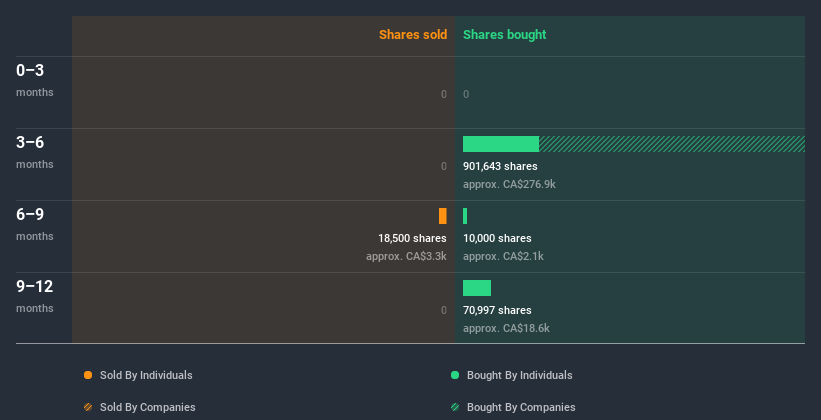
Task: Select the orange sold bar for 6–9 months
Action: (442, 216)
